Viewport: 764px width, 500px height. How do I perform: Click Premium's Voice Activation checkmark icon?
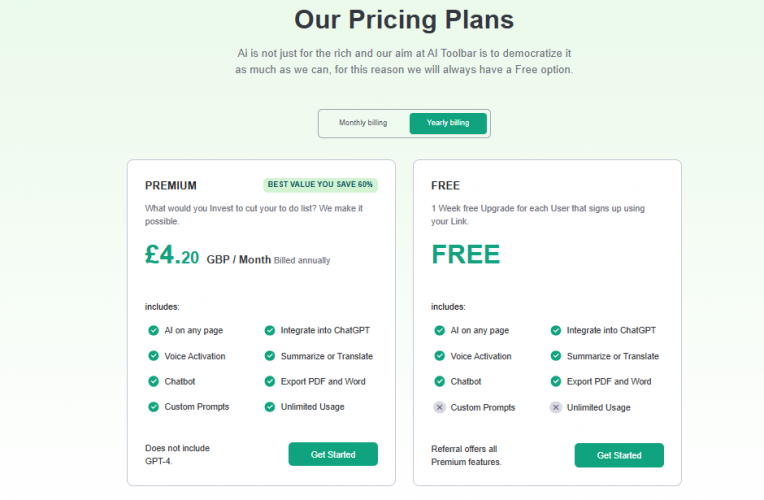(x=153, y=356)
